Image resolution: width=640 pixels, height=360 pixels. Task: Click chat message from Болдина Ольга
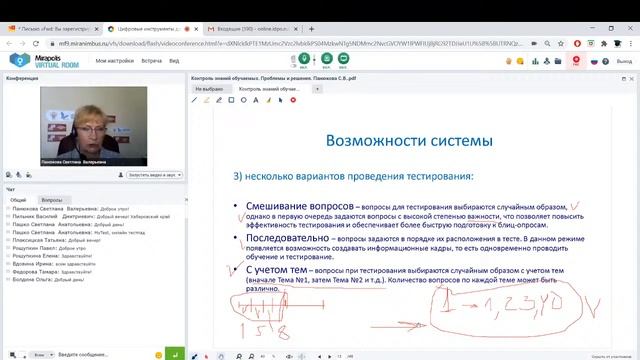tap(48, 280)
